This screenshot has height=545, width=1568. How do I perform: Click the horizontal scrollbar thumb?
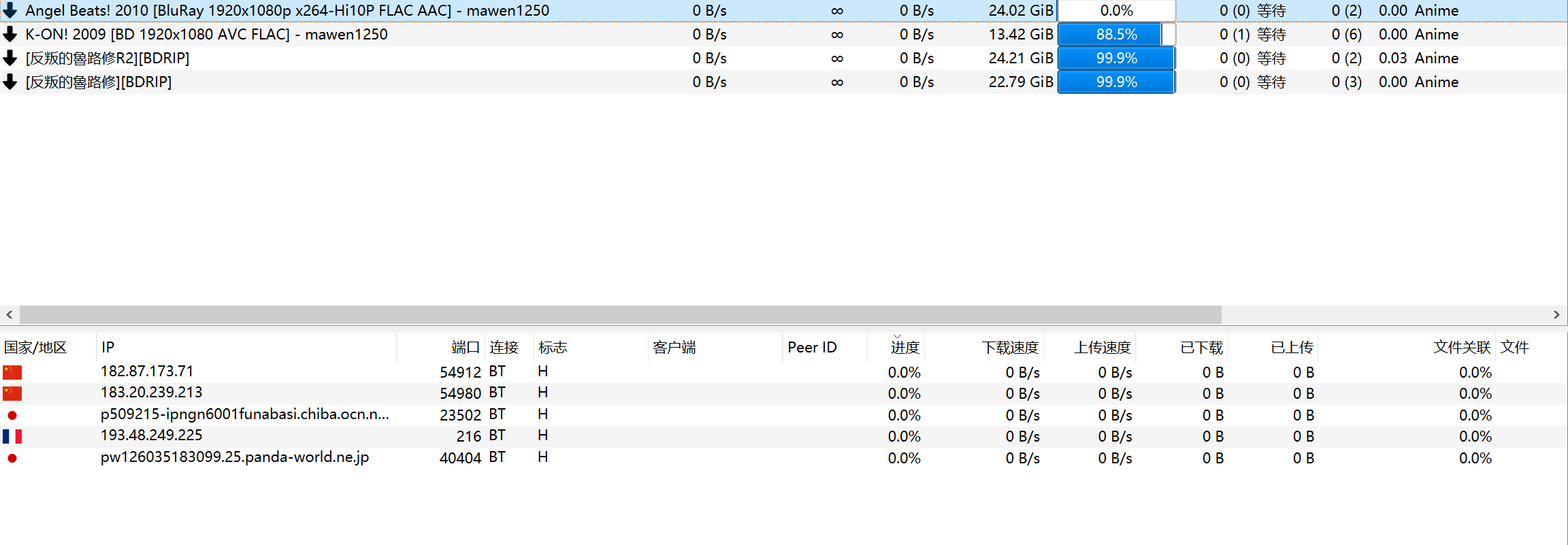[621, 314]
